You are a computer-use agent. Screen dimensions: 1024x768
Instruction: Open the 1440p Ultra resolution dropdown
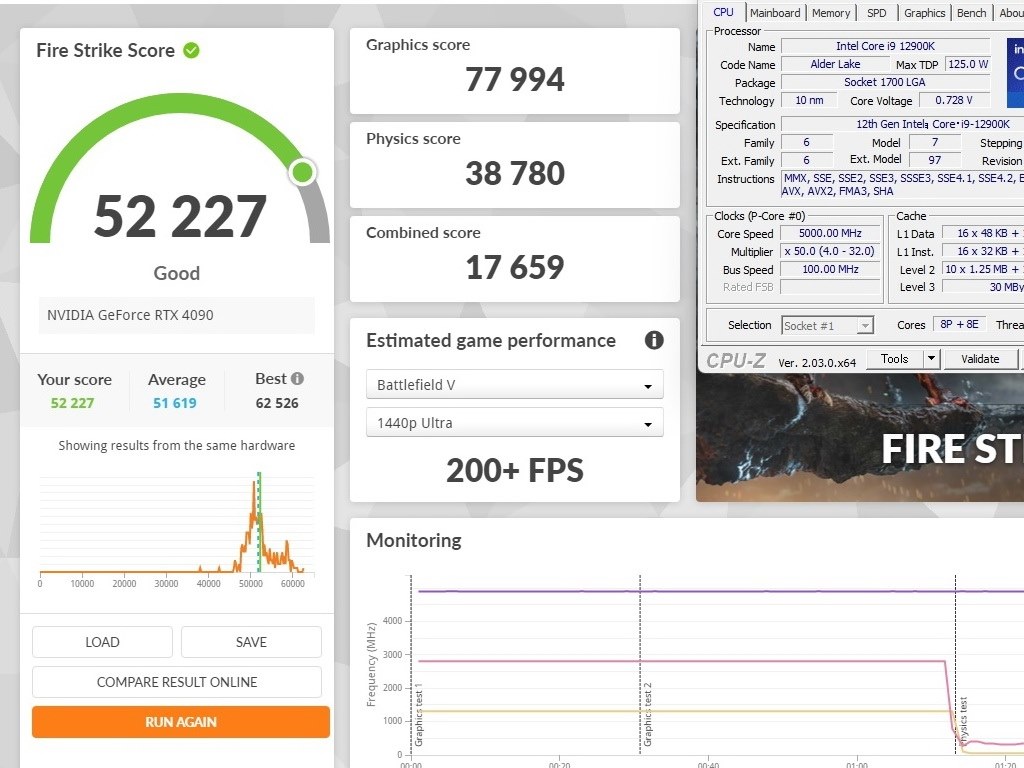point(515,423)
